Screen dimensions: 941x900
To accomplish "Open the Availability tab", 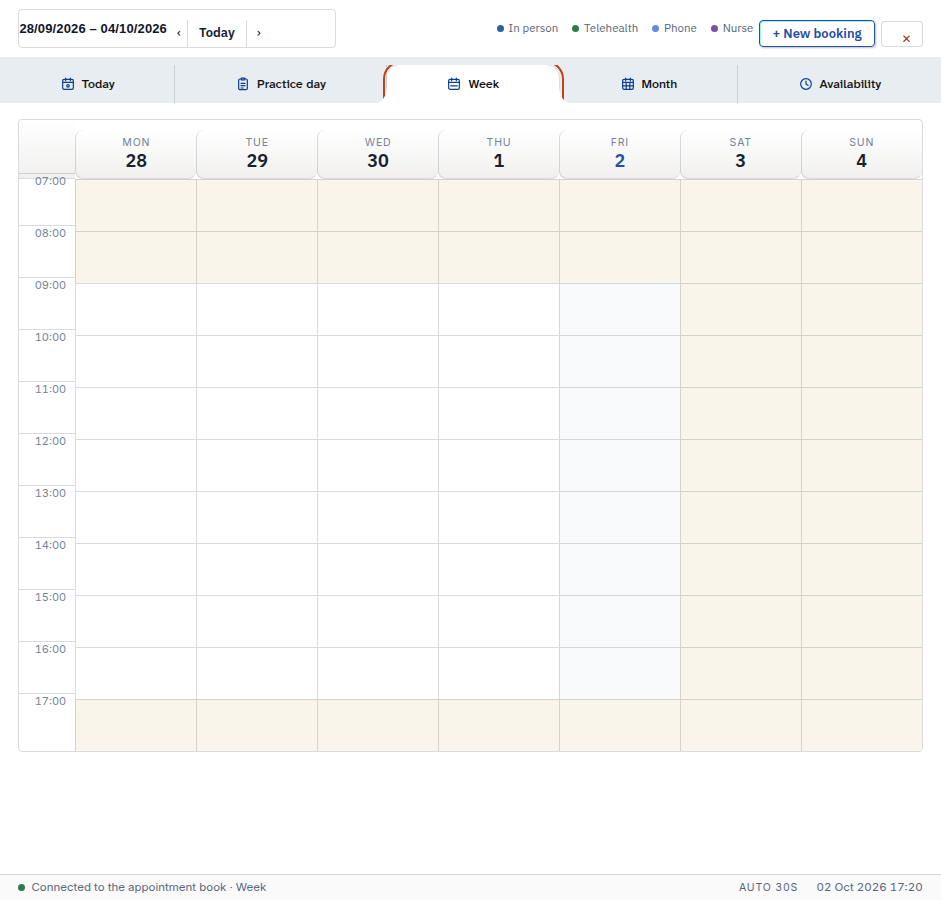I will point(840,84).
